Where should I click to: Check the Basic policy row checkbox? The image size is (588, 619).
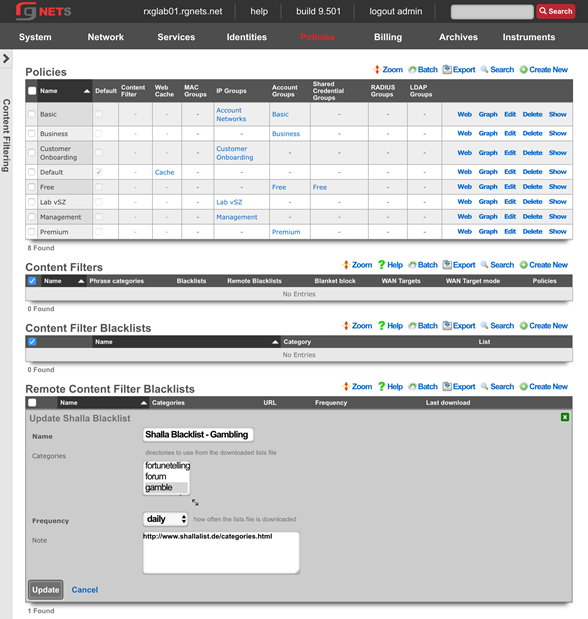32,114
